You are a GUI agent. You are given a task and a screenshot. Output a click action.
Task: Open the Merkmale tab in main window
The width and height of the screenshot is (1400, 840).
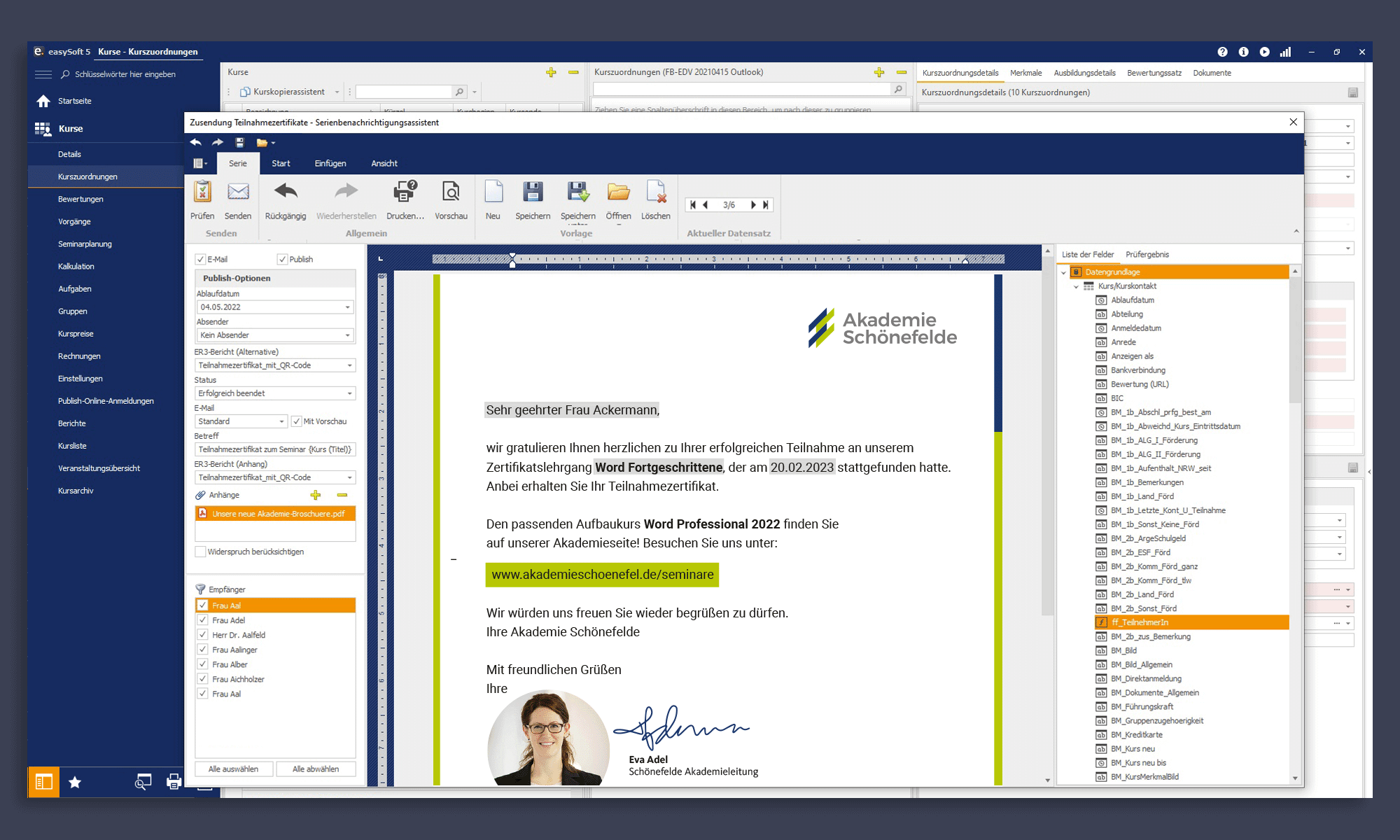click(x=1025, y=73)
